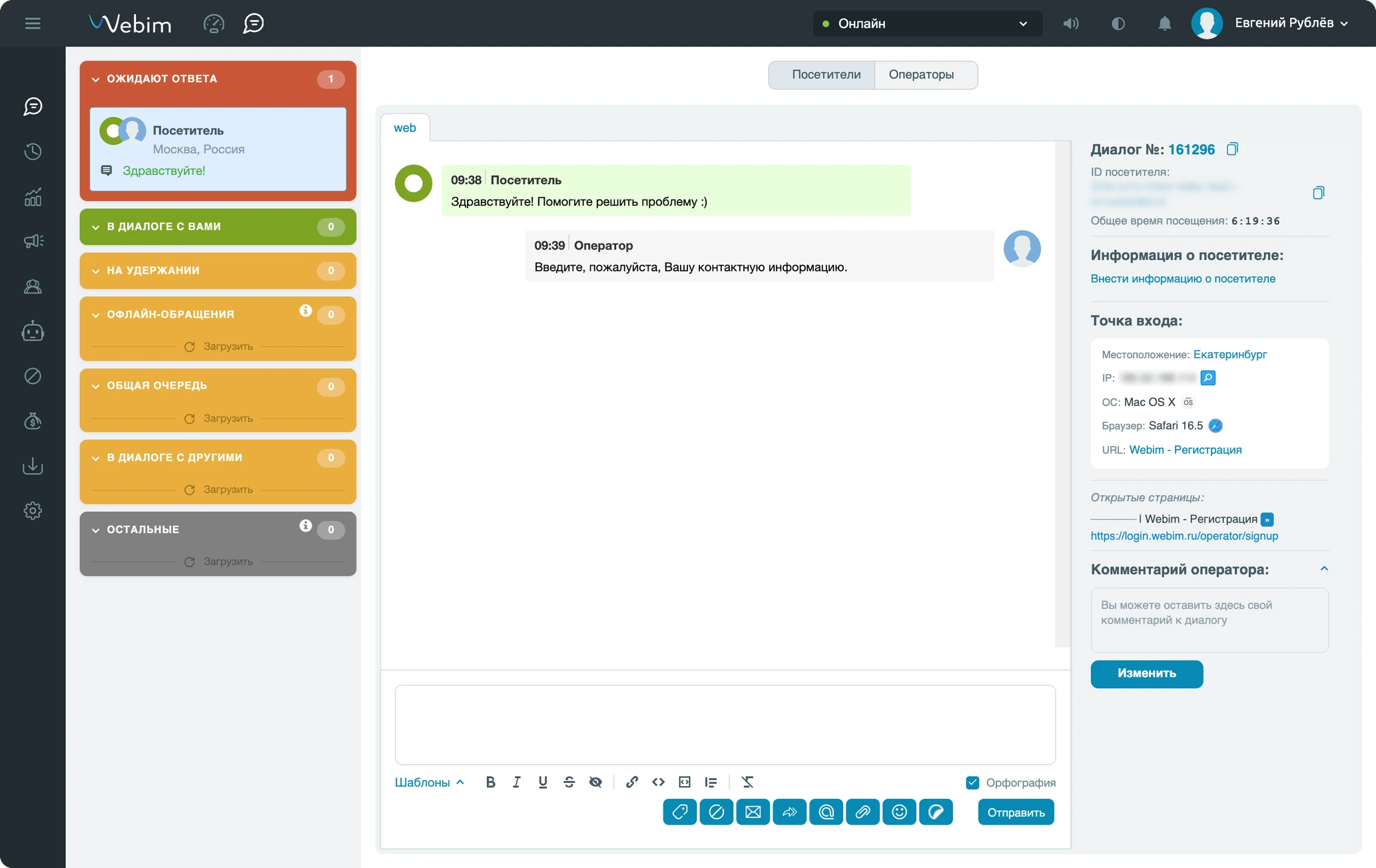Look up the visitor IP address
Viewport: 1376px width, 868px height.
click(1208, 378)
